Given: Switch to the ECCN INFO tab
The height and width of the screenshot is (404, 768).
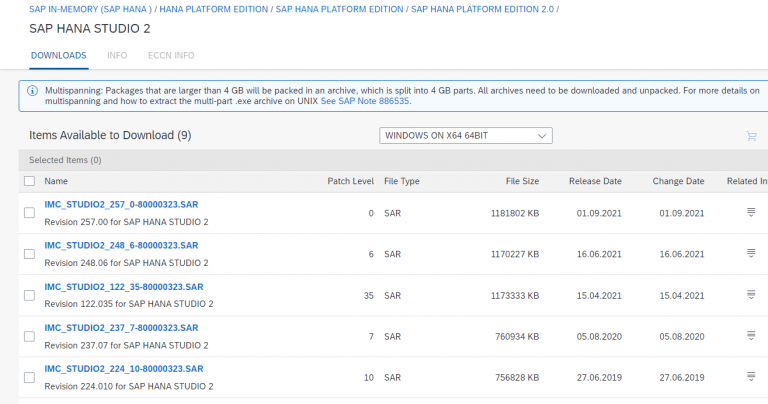Looking at the screenshot, I should click(171, 55).
